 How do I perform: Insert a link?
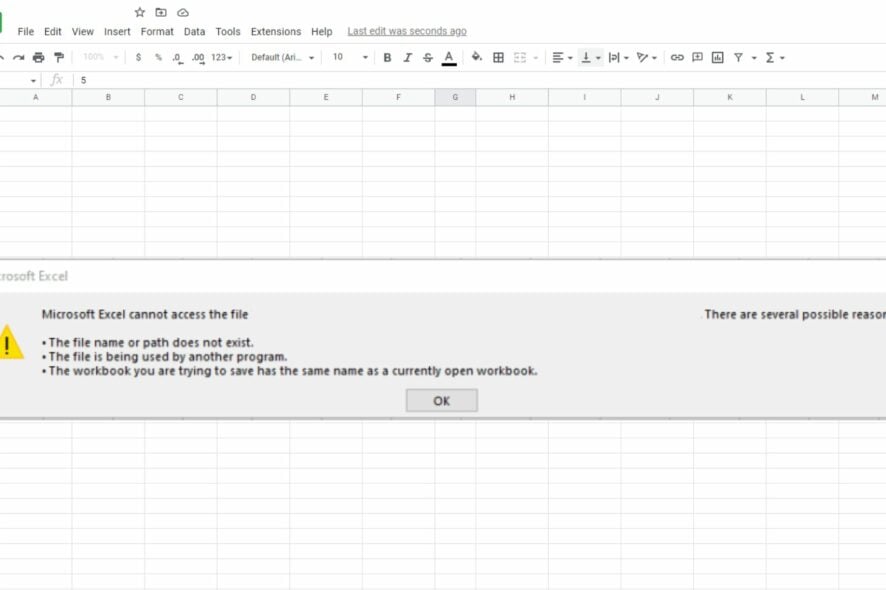click(x=677, y=57)
